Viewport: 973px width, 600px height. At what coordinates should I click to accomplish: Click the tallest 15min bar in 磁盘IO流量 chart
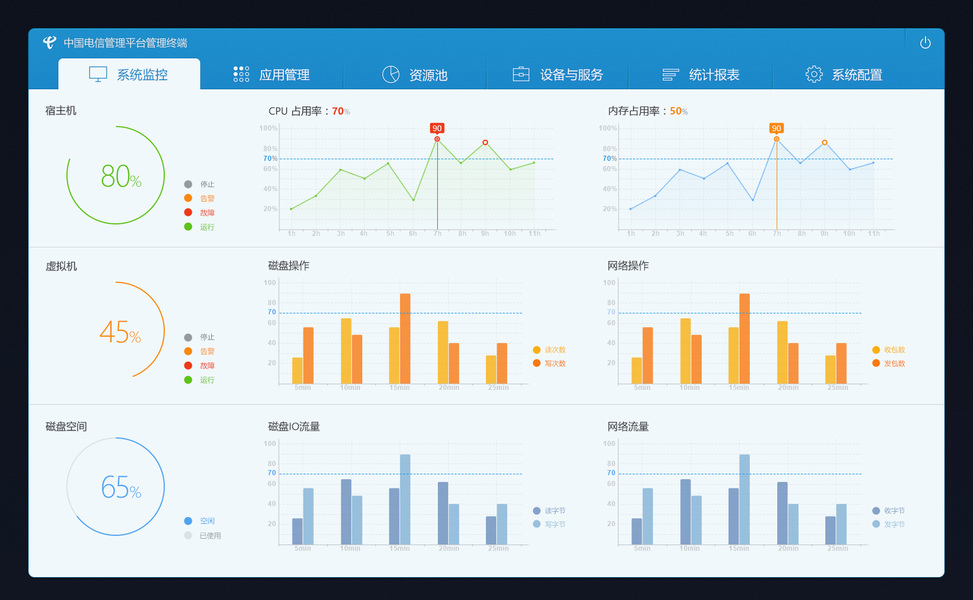point(405,499)
